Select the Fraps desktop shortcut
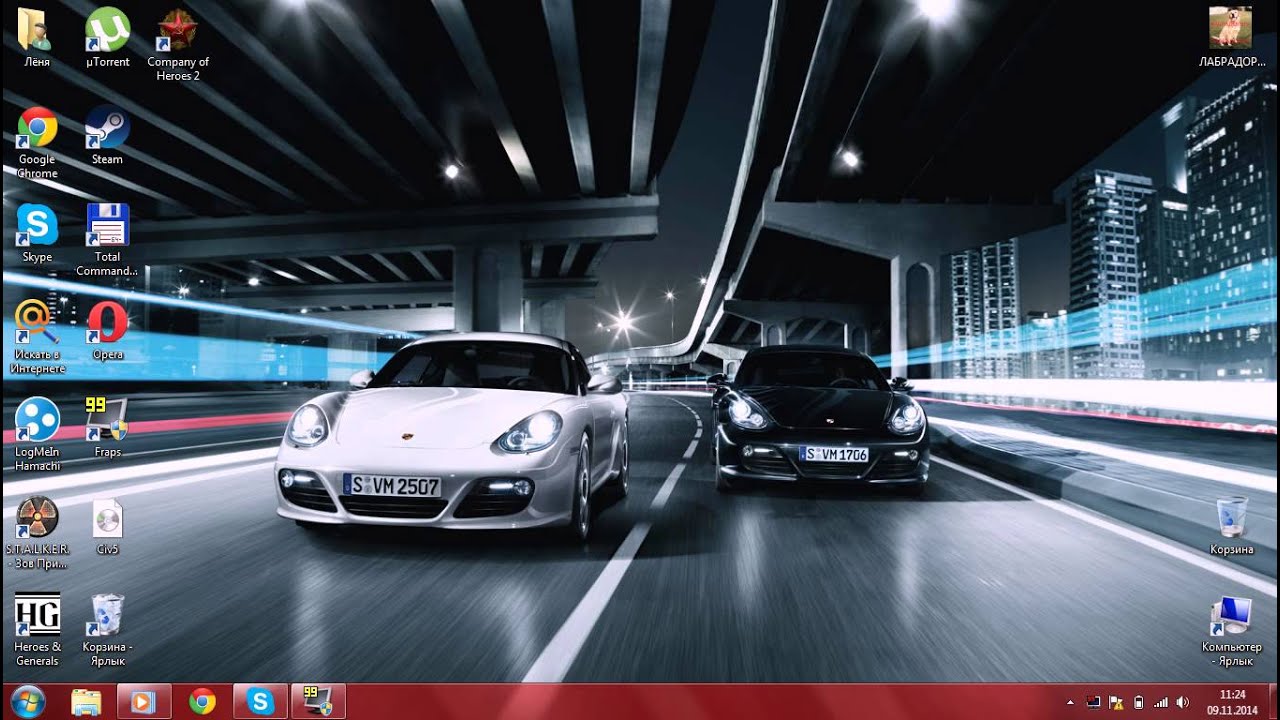Image resolution: width=1280 pixels, height=720 pixels. coord(107,428)
